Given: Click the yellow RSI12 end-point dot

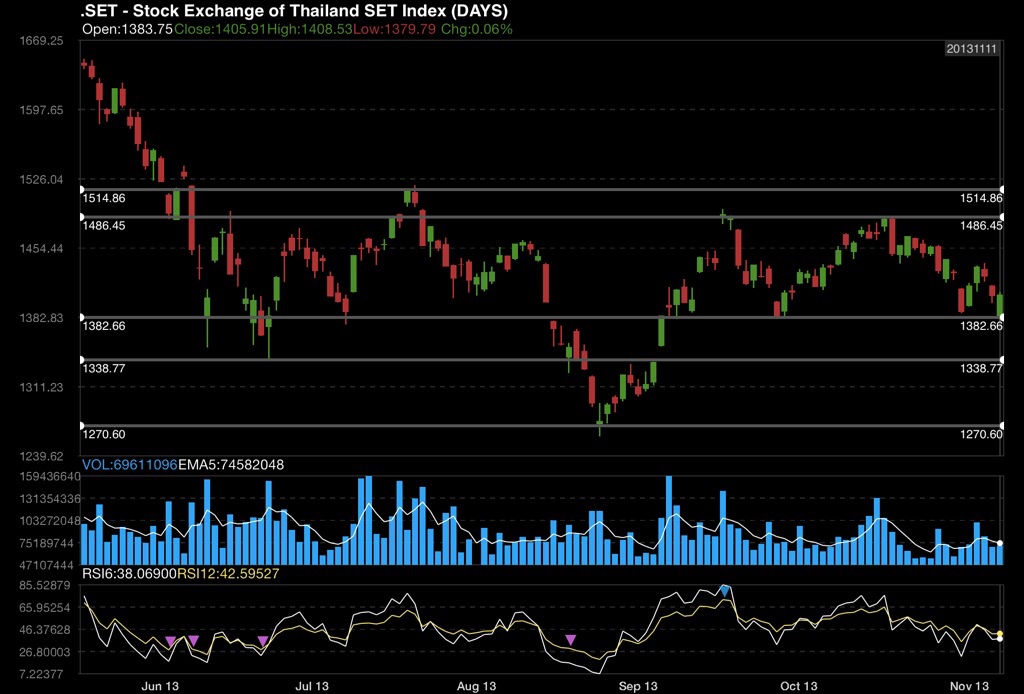Looking at the screenshot, I should pos(1000,633).
